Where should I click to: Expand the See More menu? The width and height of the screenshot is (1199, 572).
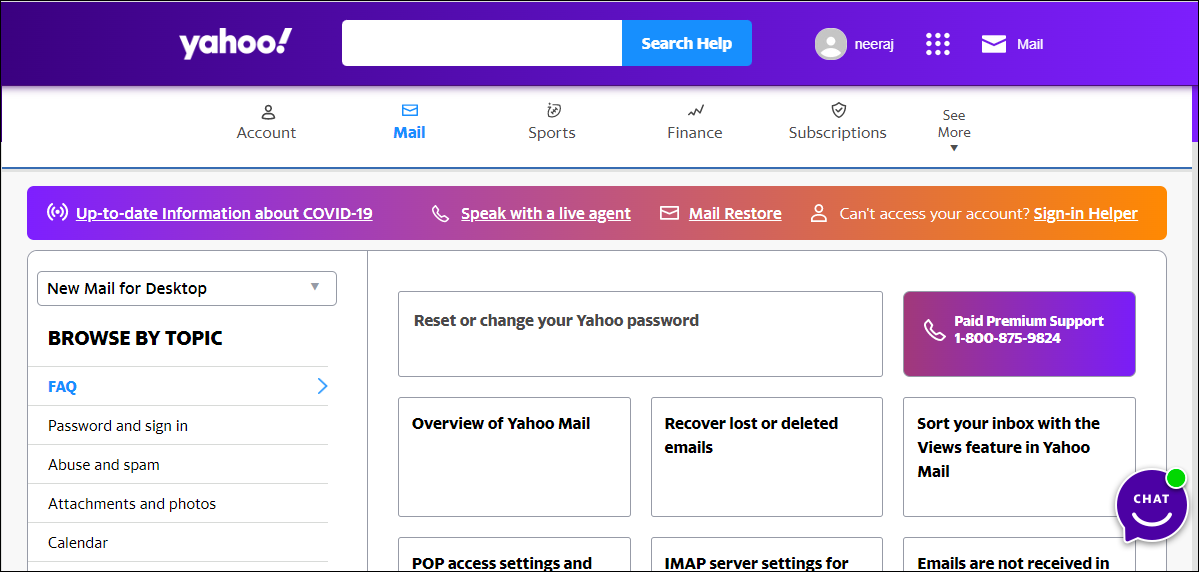point(954,130)
